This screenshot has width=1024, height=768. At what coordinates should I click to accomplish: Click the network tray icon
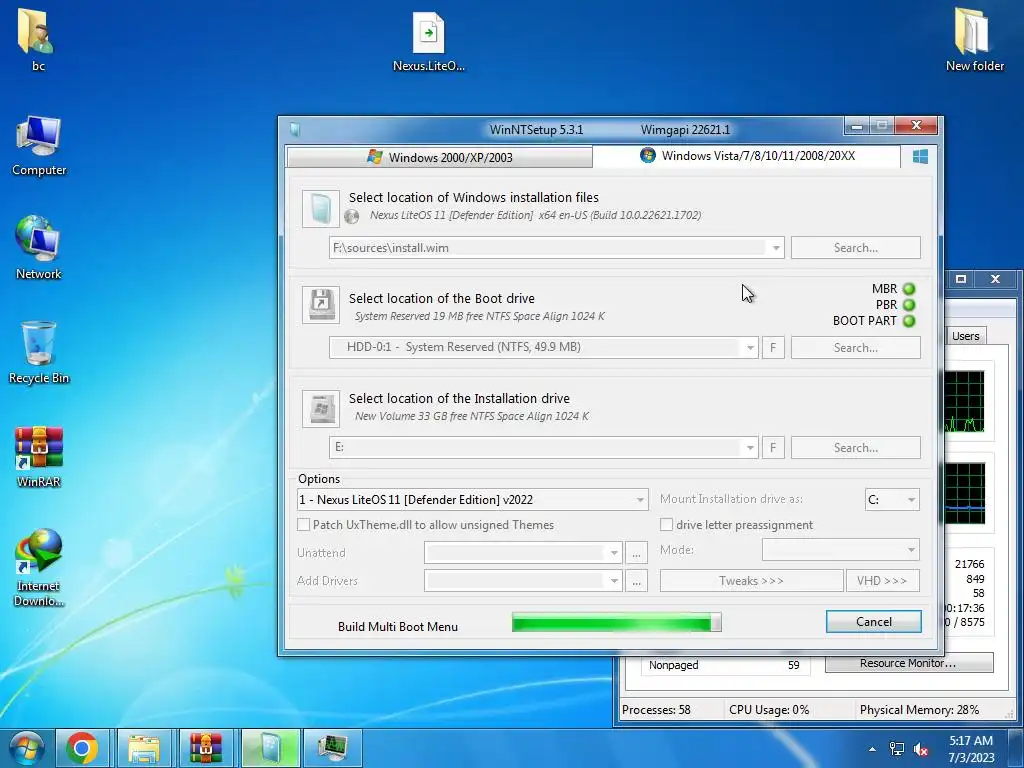[x=897, y=749]
